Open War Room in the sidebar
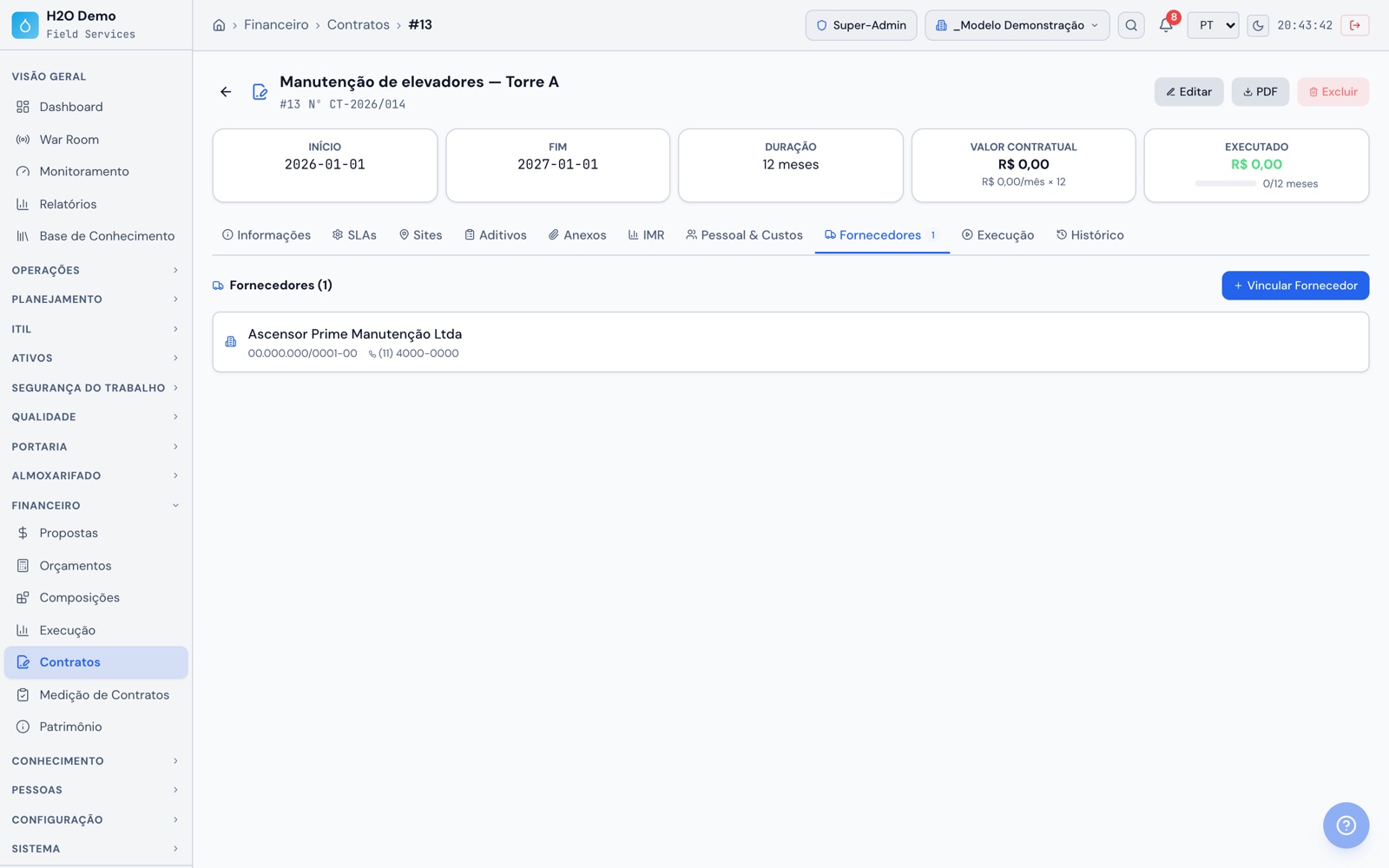Image resolution: width=1389 pixels, height=868 pixels. 95,139
